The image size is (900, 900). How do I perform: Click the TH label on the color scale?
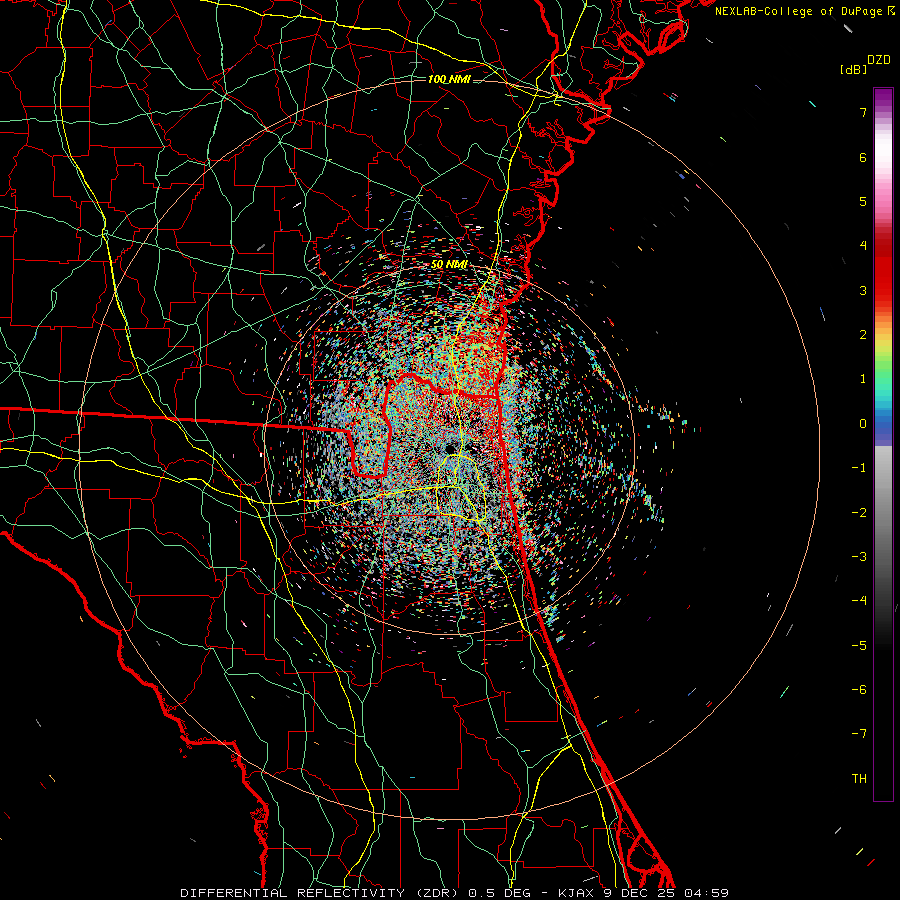(x=859, y=779)
